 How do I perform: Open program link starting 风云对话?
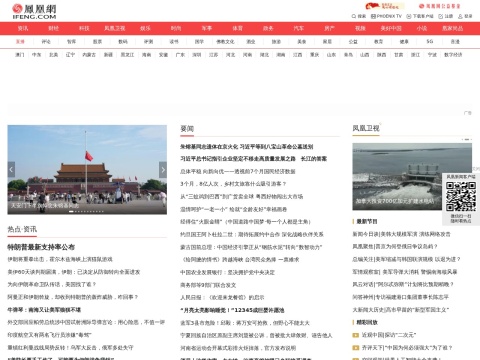403,284
